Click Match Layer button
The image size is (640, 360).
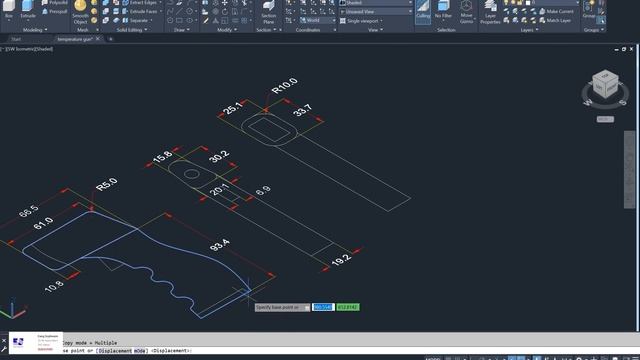coord(555,20)
